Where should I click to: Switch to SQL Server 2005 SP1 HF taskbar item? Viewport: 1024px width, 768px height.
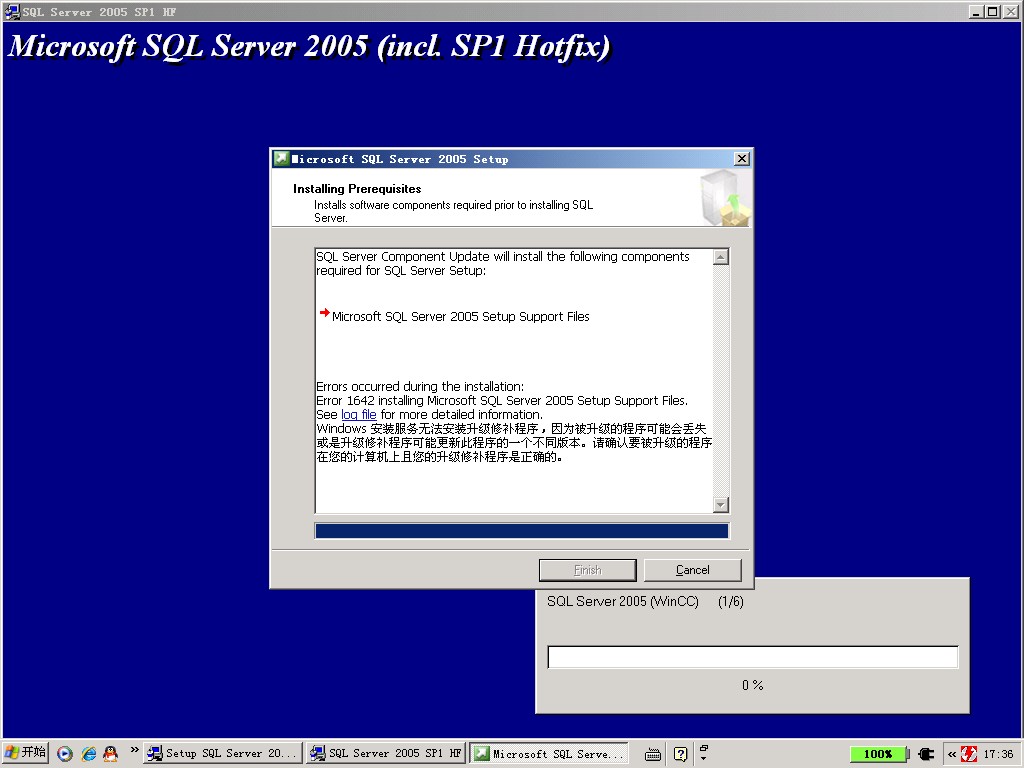pyautogui.click(x=385, y=754)
